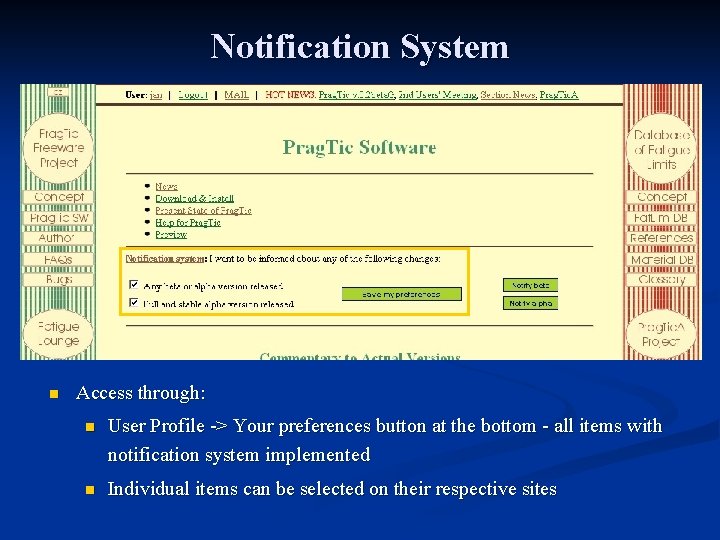Click Save my preferences button
Image resolution: width=720 pixels, height=540 pixels.
402,294
